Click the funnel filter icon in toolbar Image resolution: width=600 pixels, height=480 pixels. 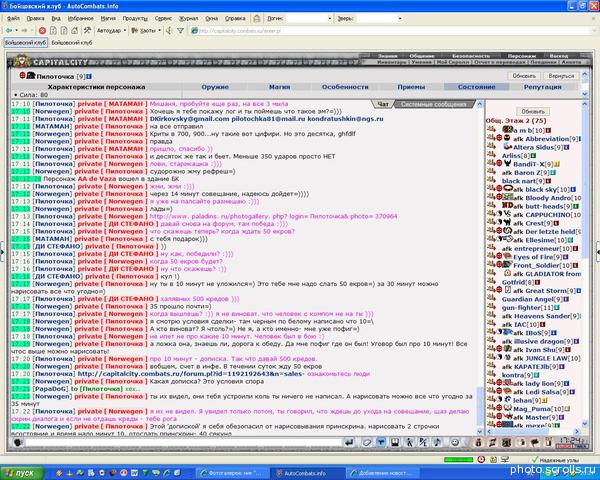click(x=181, y=31)
